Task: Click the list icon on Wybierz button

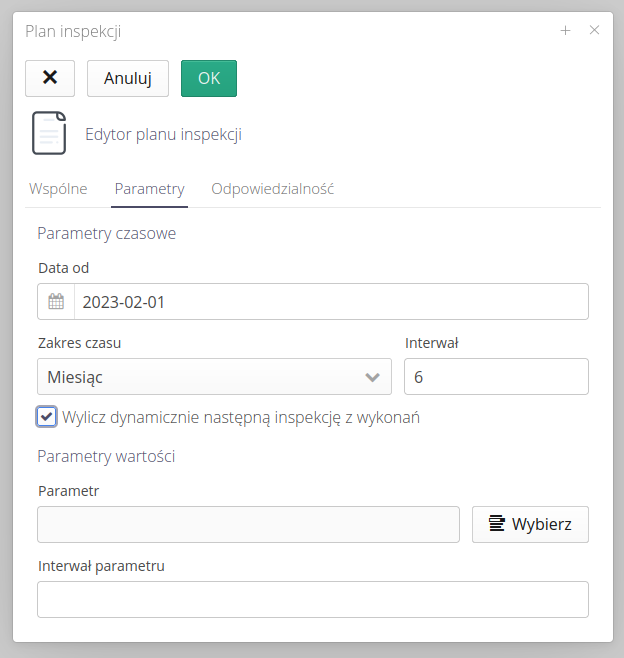Action: 496,524
